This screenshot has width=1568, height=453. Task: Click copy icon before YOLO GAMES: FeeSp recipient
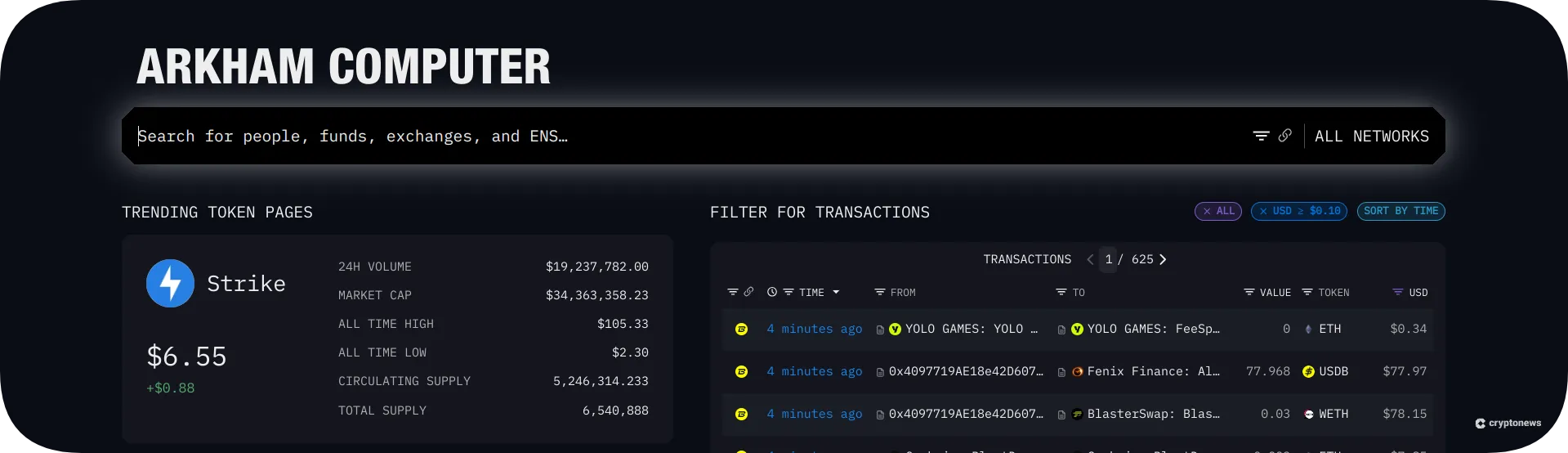tap(1061, 330)
